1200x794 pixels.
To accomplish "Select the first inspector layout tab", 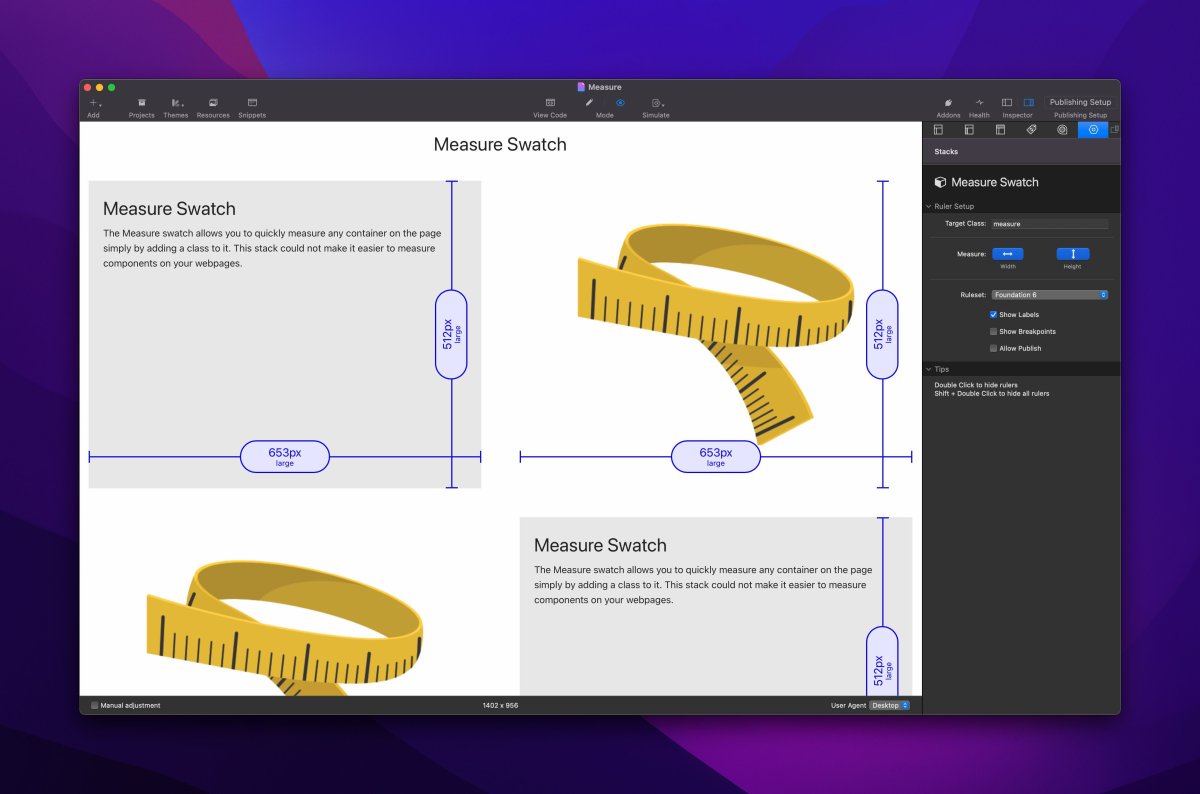I will pos(938,129).
